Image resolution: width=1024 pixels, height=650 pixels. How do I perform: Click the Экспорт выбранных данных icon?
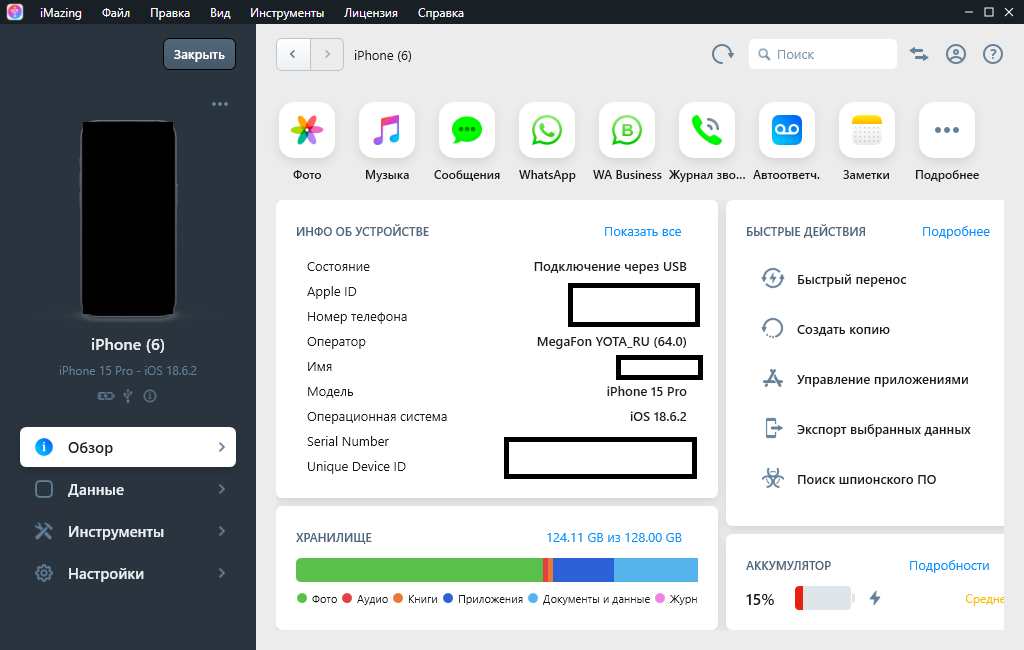pos(773,429)
